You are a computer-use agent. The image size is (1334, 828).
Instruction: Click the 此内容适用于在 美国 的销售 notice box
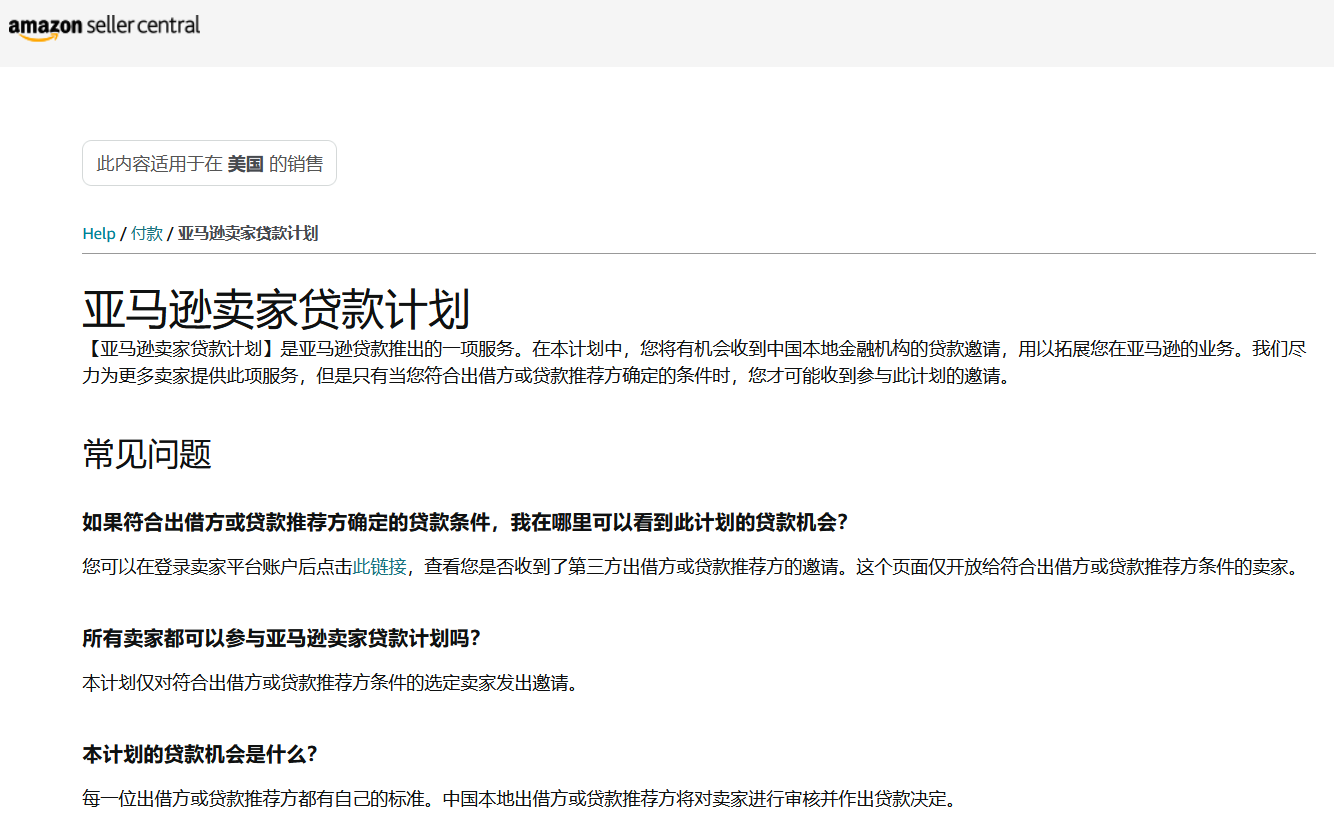[209, 163]
